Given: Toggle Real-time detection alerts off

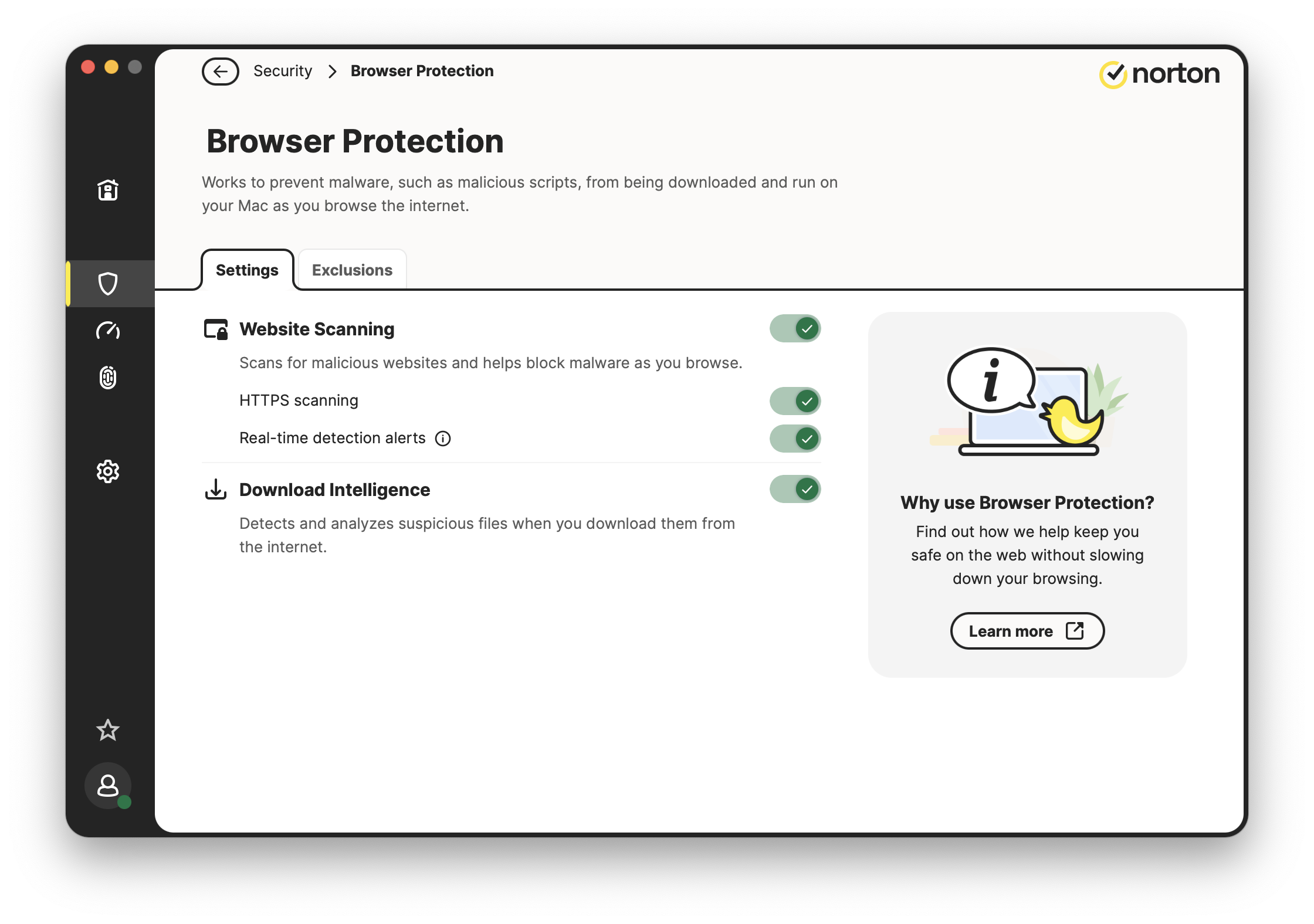Looking at the screenshot, I should coord(795,439).
